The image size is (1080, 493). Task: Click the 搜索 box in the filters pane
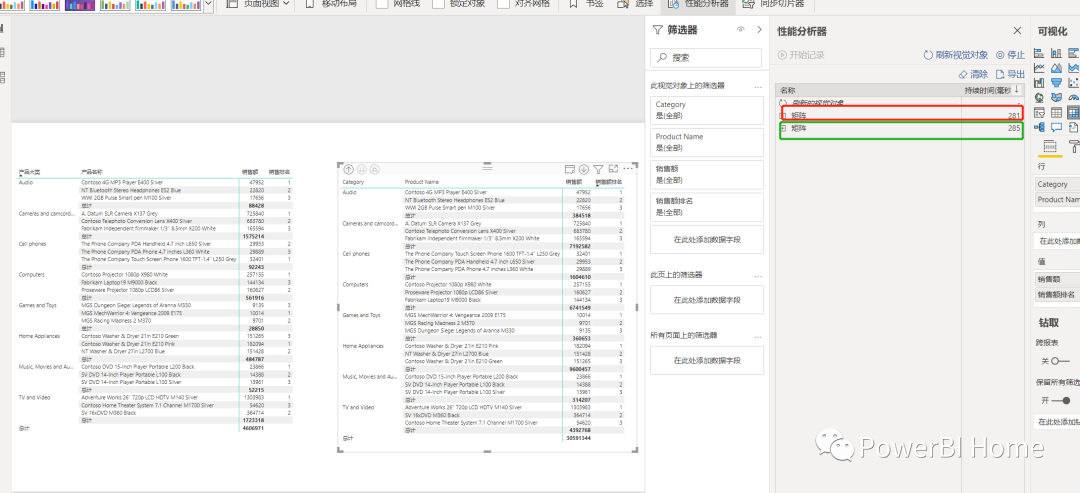707,58
